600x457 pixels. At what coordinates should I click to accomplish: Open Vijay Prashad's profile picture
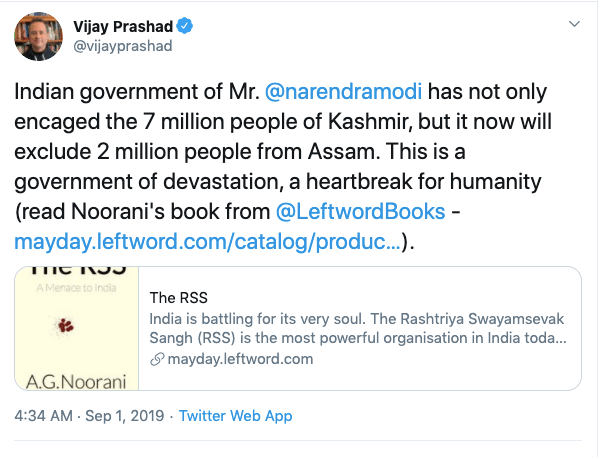pyautogui.click(x=36, y=37)
